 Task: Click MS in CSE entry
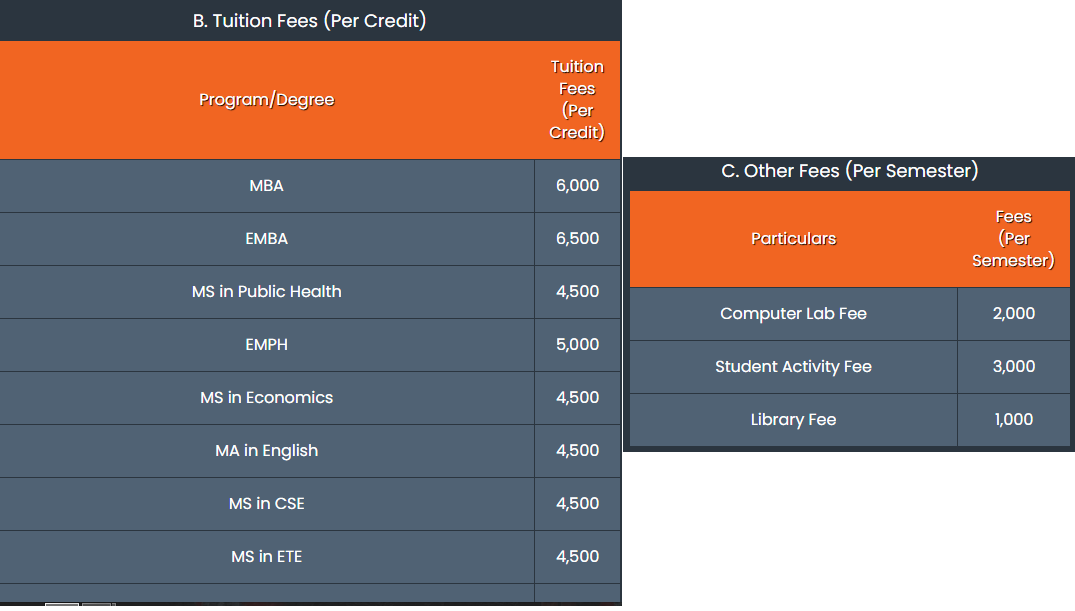point(267,503)
